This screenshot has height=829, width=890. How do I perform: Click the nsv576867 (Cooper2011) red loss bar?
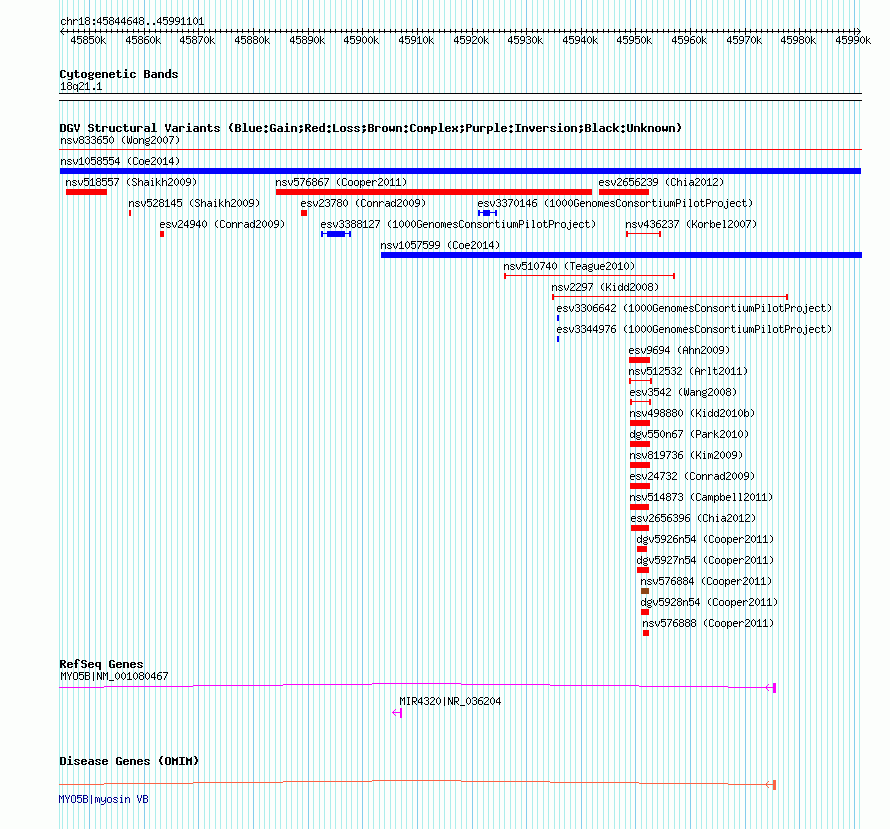coord(434,192)
